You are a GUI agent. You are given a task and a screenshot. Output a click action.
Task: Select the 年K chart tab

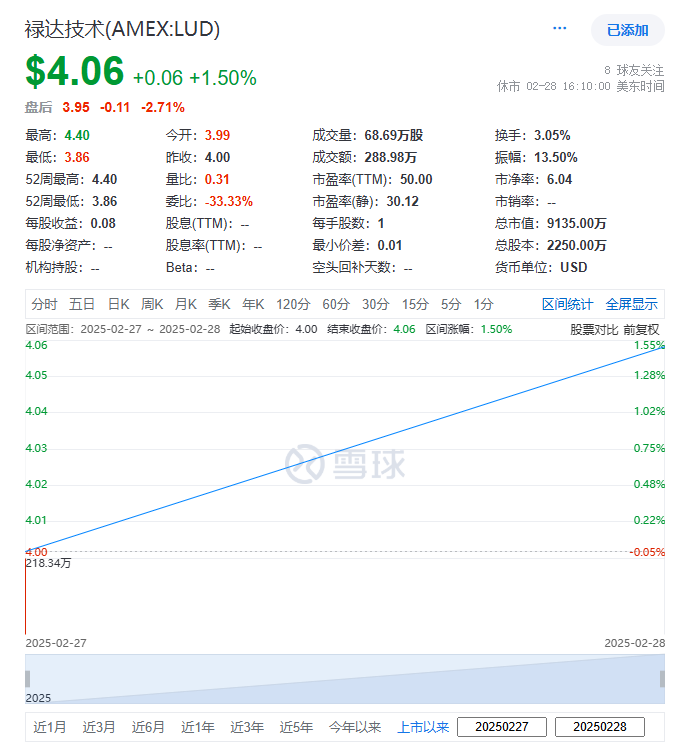(253, 304)
